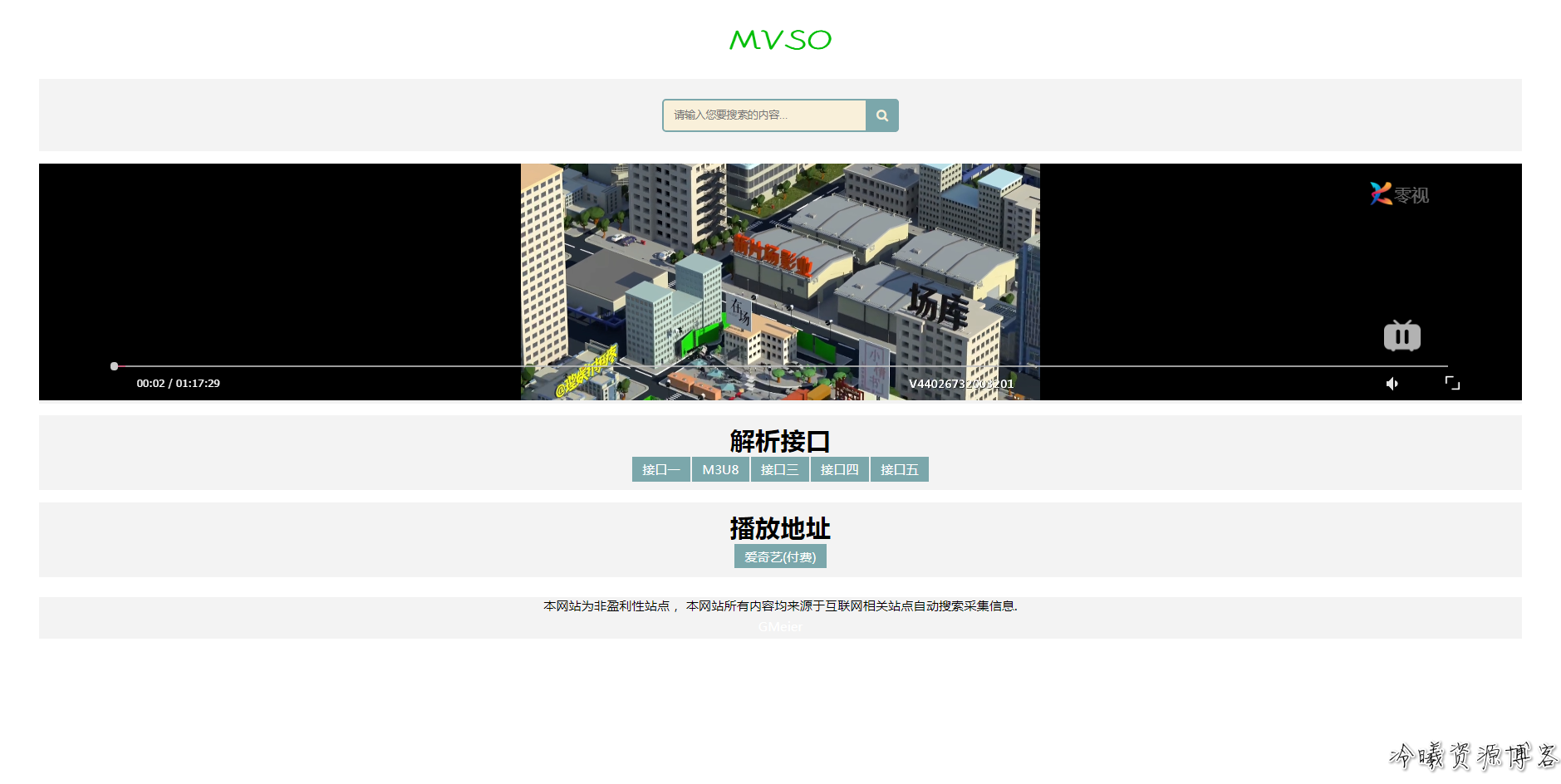Open the 爱奇艺(付费) playback address
Viewport: 1561px width, 784px height.
pos(780,557)
